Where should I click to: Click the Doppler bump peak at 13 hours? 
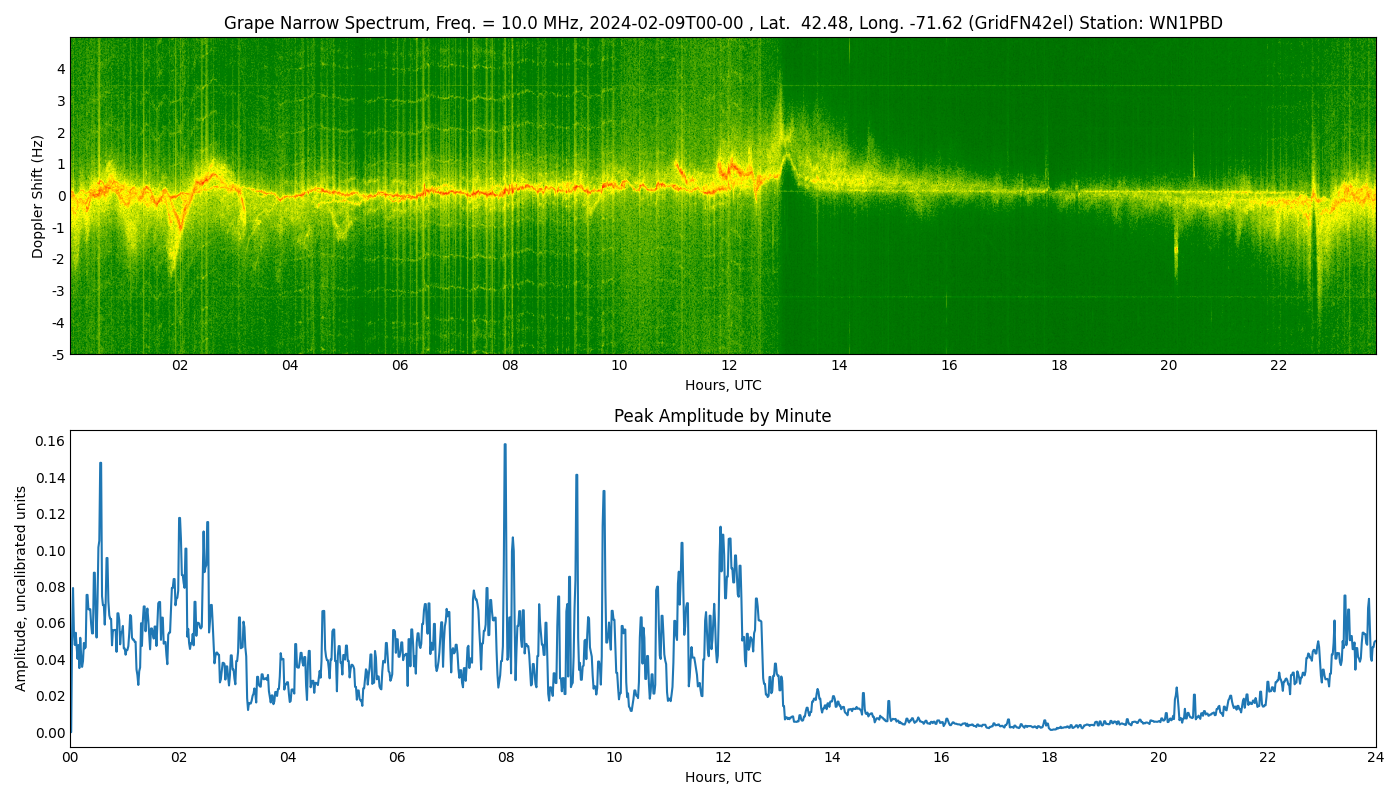coord(787,155)
